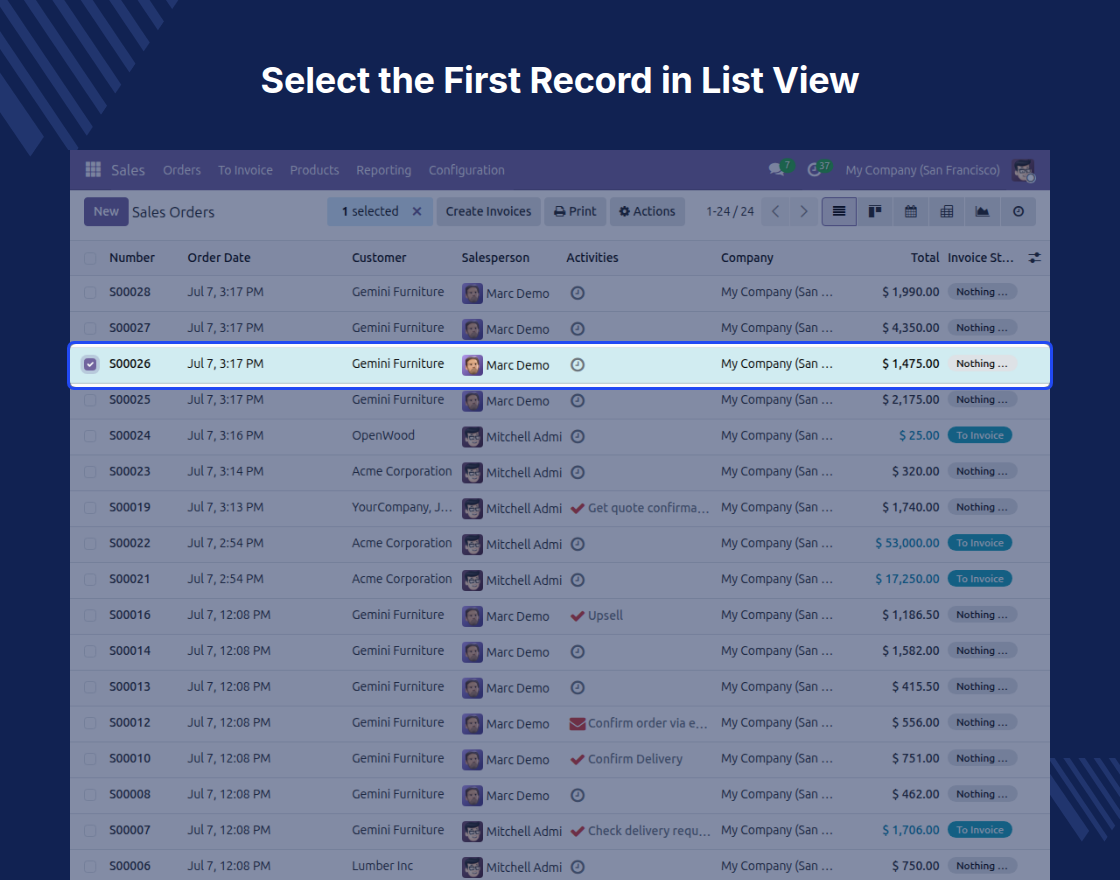This screenshot has height=880, width=1120.
Task: Check the S00023 row checkbox
Action: [x=90, y=471]
